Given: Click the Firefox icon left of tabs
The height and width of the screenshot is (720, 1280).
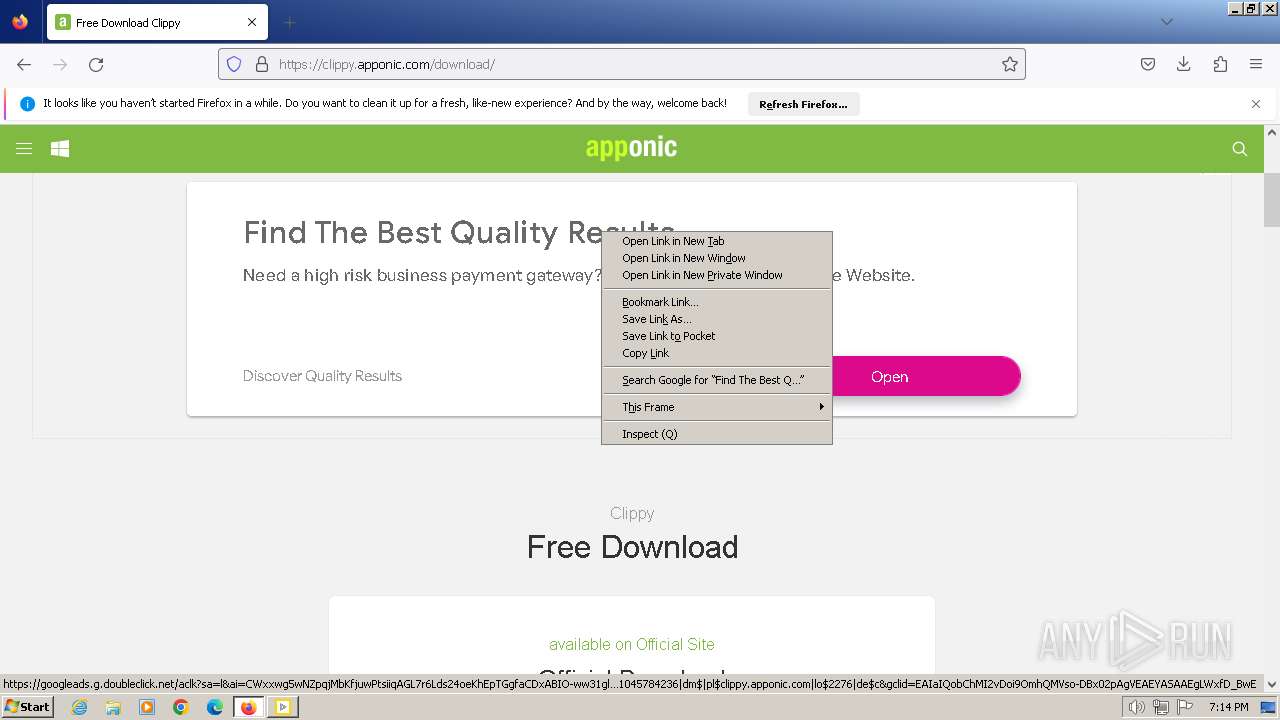Looking at the screenshot, I should click(x=20, y=22).
